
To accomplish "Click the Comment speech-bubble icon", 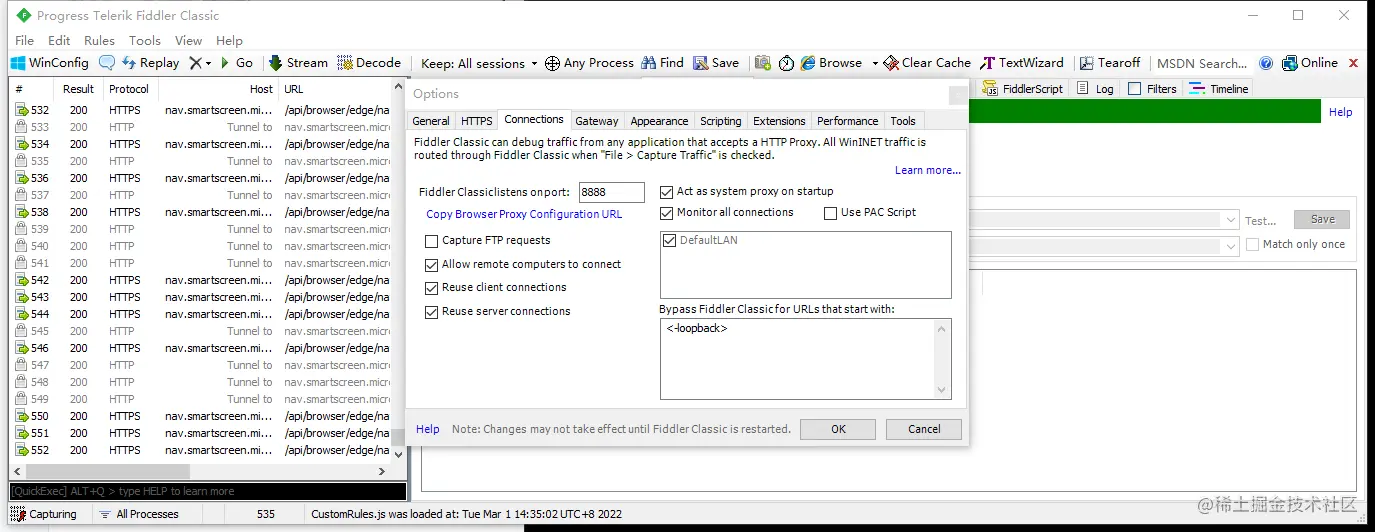I will (107, 62).
